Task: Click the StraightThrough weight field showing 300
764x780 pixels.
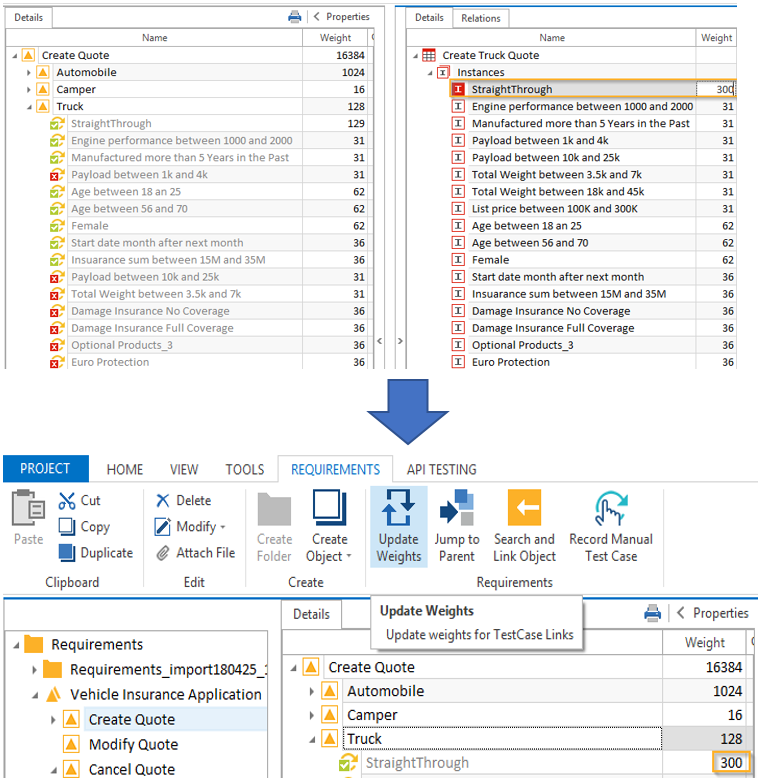Action: click(716, 90)
